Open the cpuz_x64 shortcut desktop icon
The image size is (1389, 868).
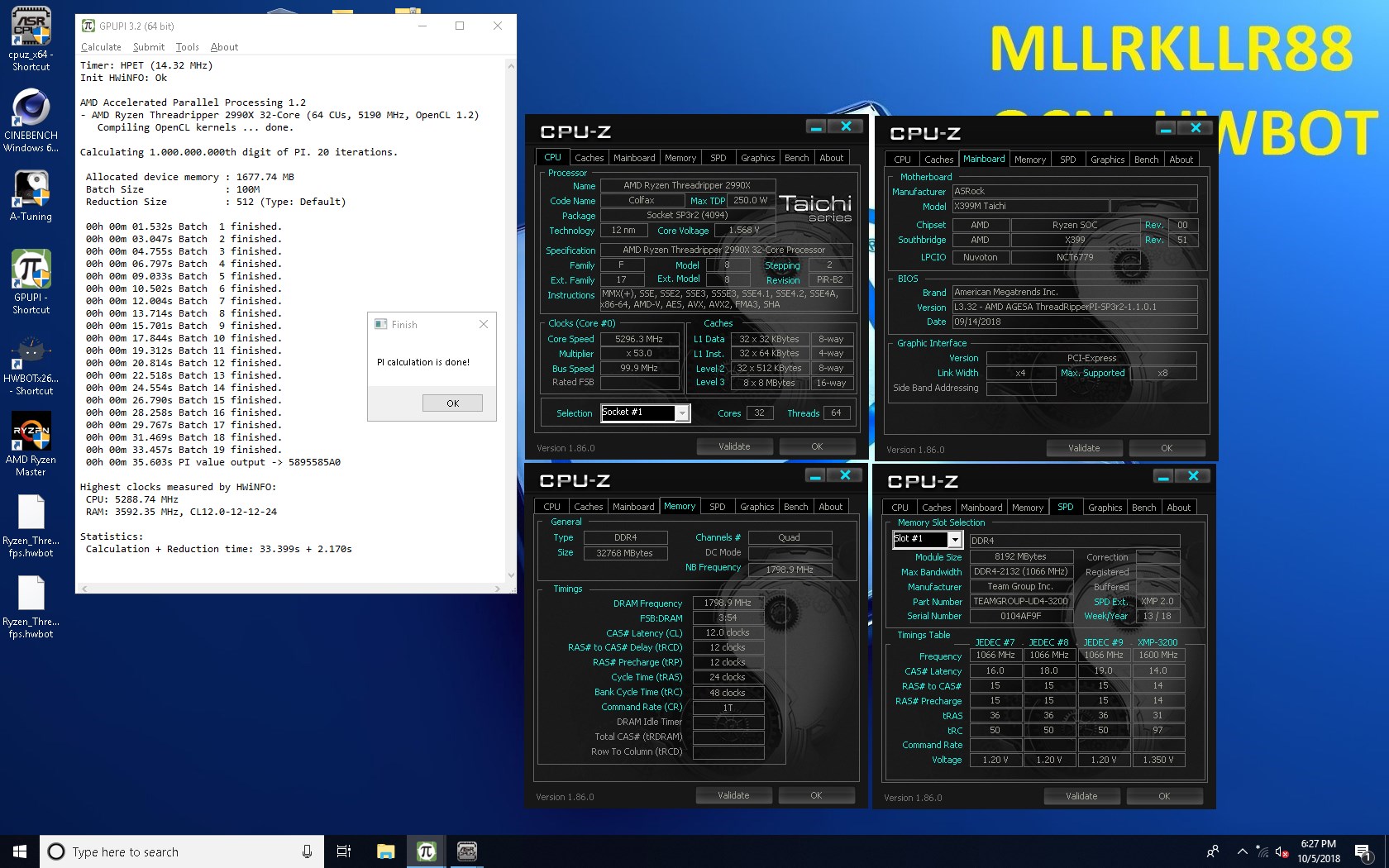click(31, 39)
